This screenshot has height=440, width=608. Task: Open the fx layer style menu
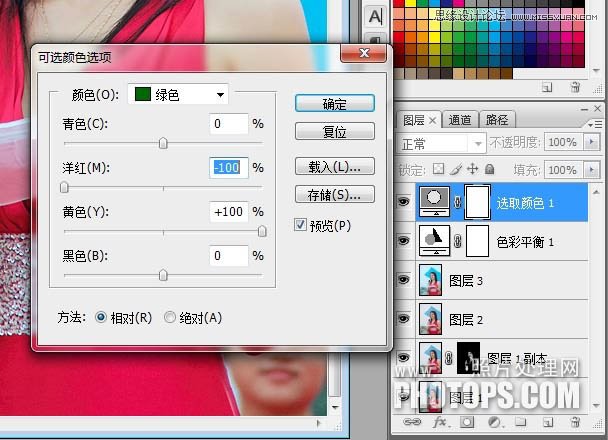click(x=440, y=422)
